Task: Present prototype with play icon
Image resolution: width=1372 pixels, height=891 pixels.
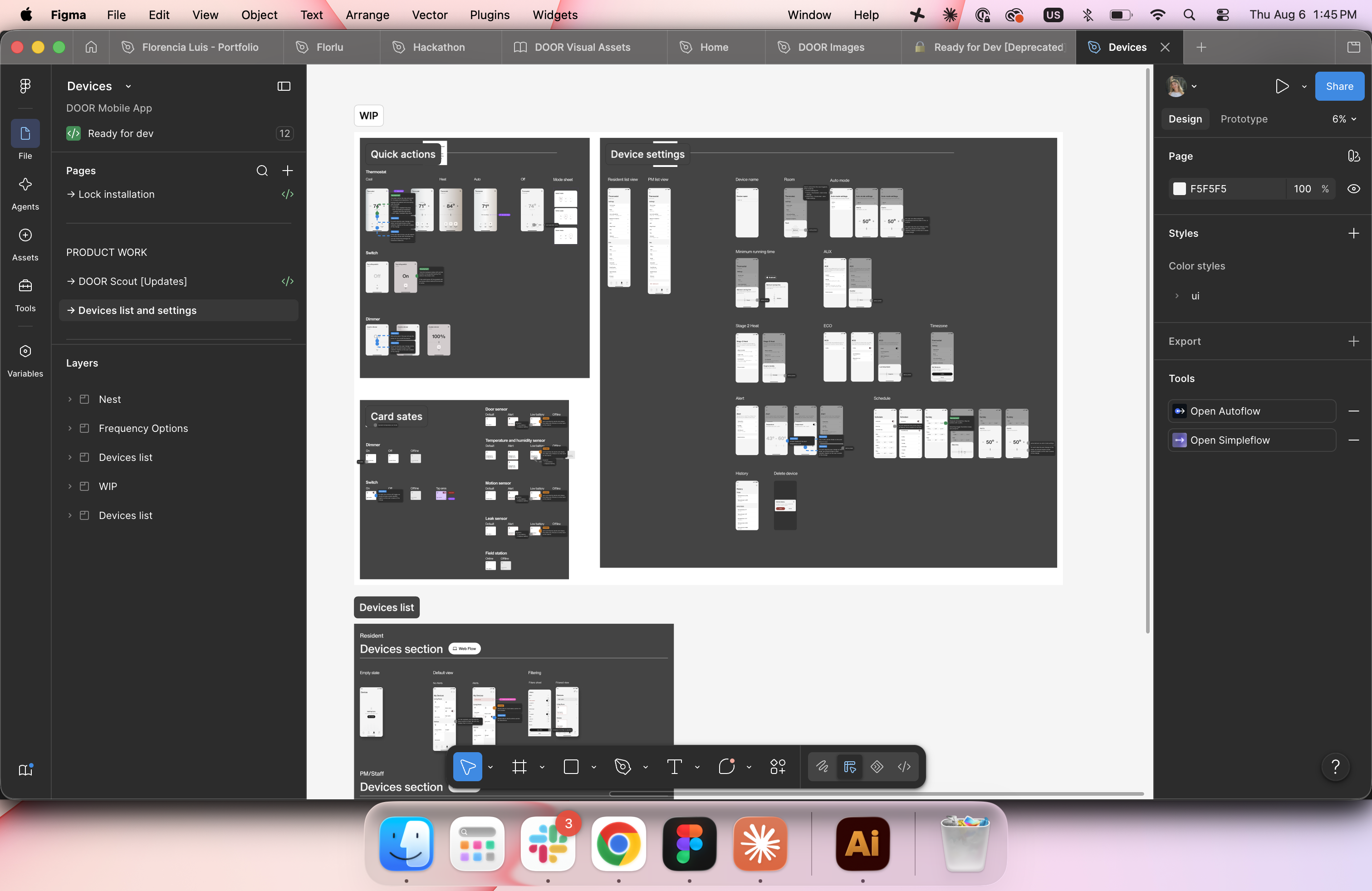Action: (1282, 87)
